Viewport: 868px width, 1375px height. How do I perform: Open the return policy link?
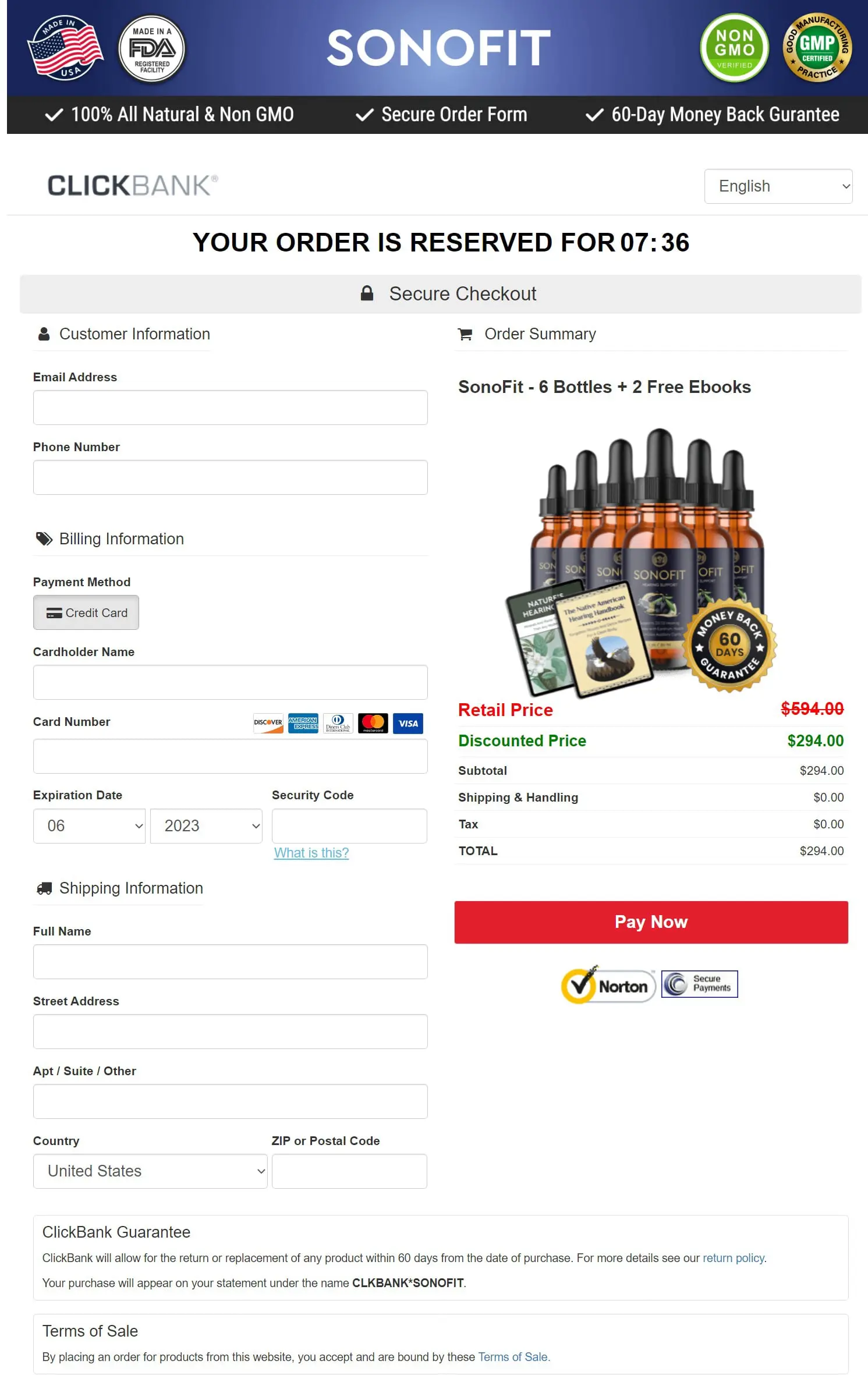(x=734, y=1258)
